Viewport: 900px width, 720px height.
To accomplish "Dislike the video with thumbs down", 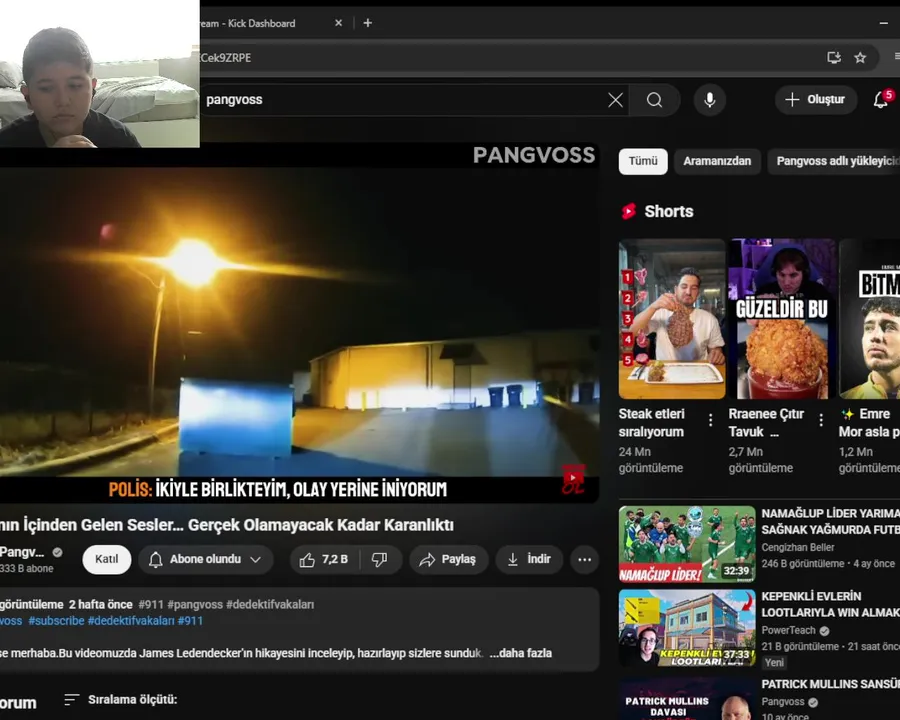I will 379,559.
